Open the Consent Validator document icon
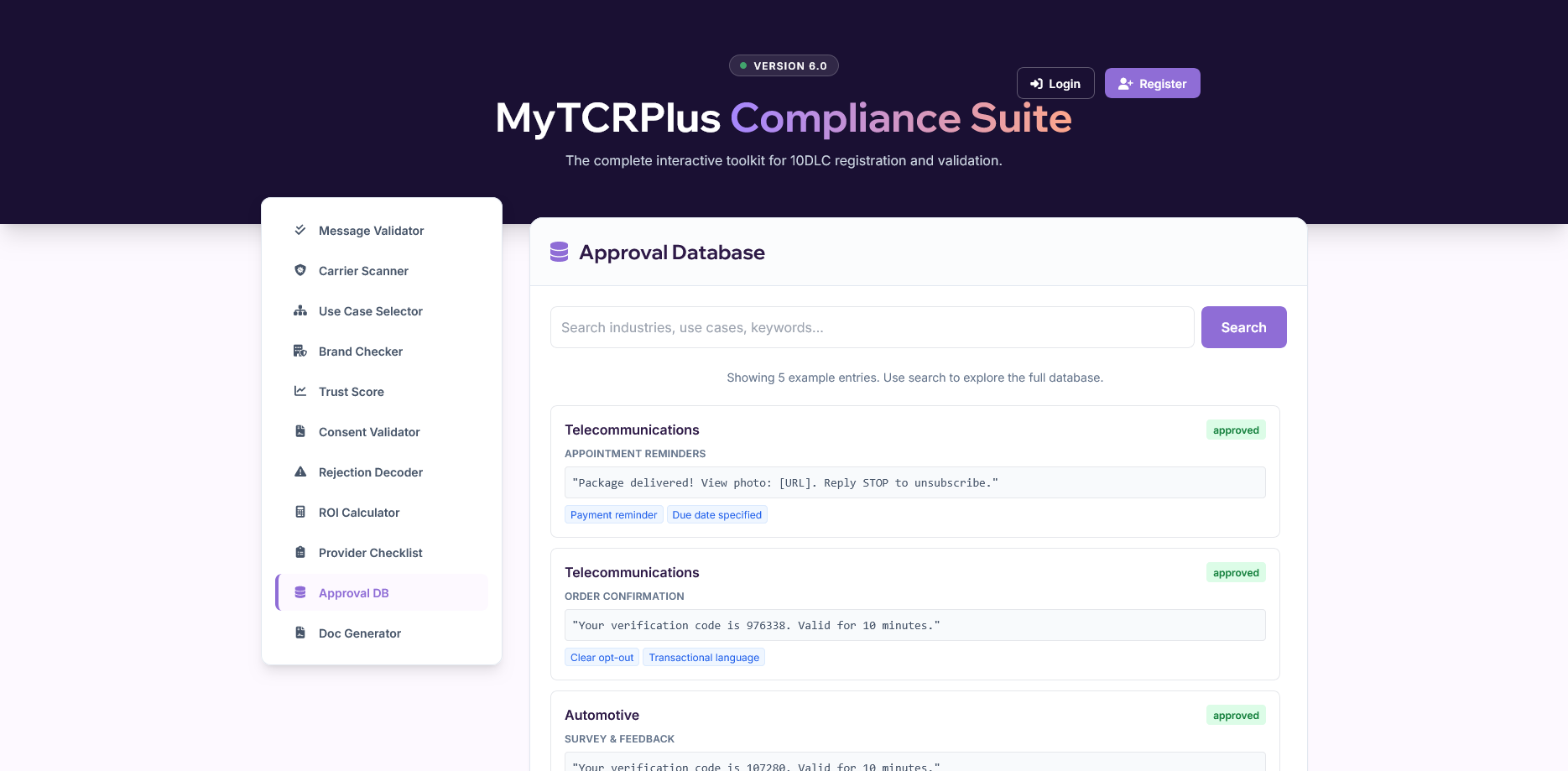 click(300, 431)
